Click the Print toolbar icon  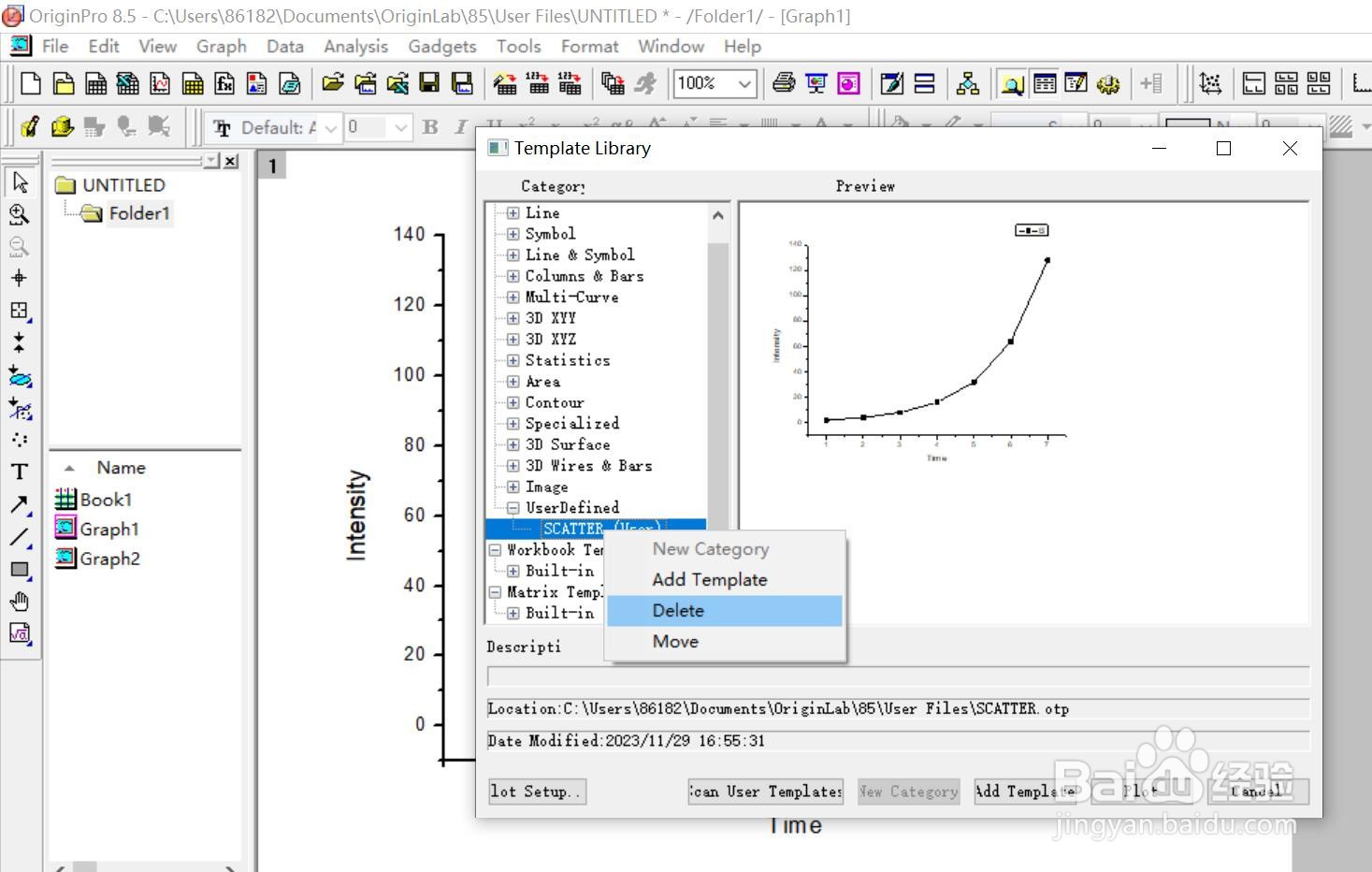click(x=784, y=84)
